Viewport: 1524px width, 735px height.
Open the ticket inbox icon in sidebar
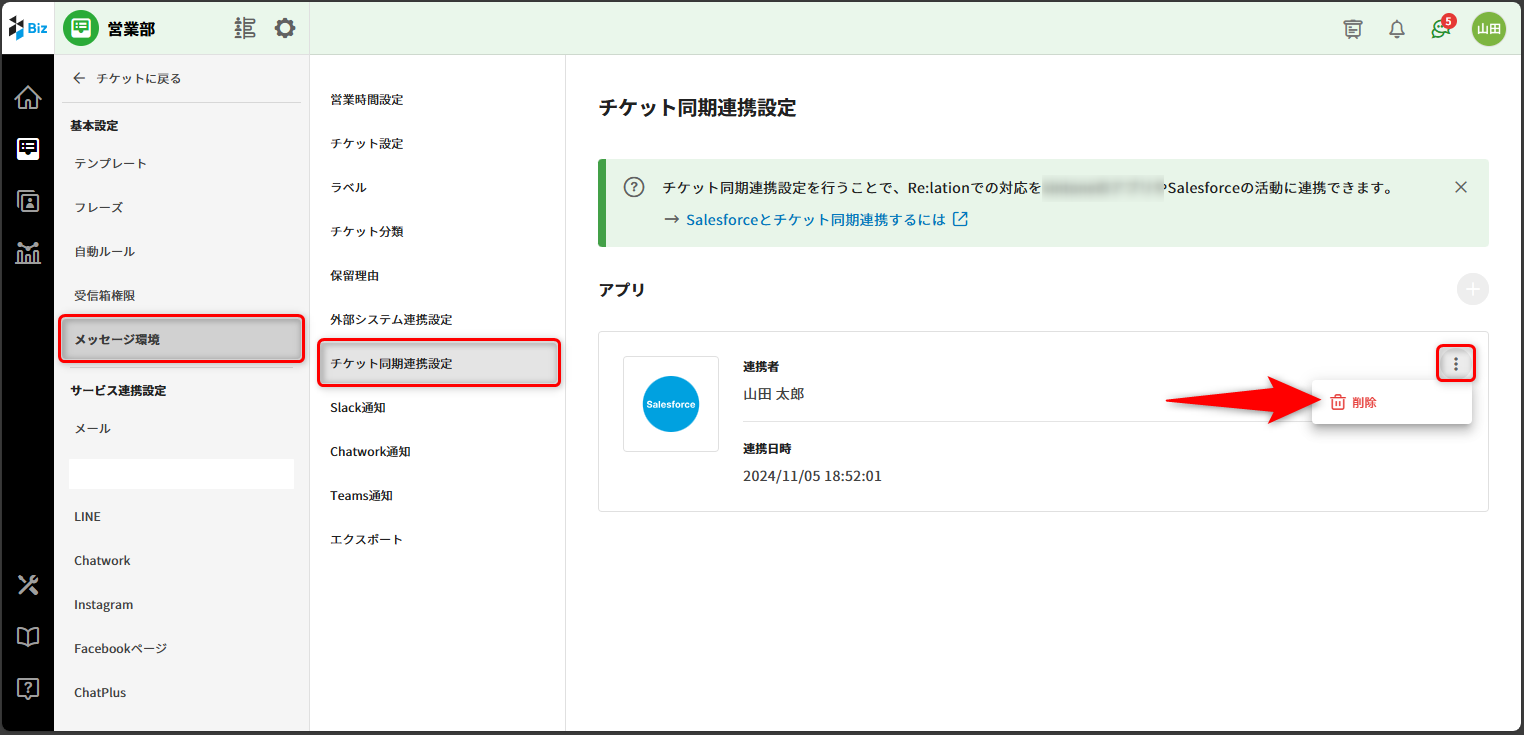[28, 149]
